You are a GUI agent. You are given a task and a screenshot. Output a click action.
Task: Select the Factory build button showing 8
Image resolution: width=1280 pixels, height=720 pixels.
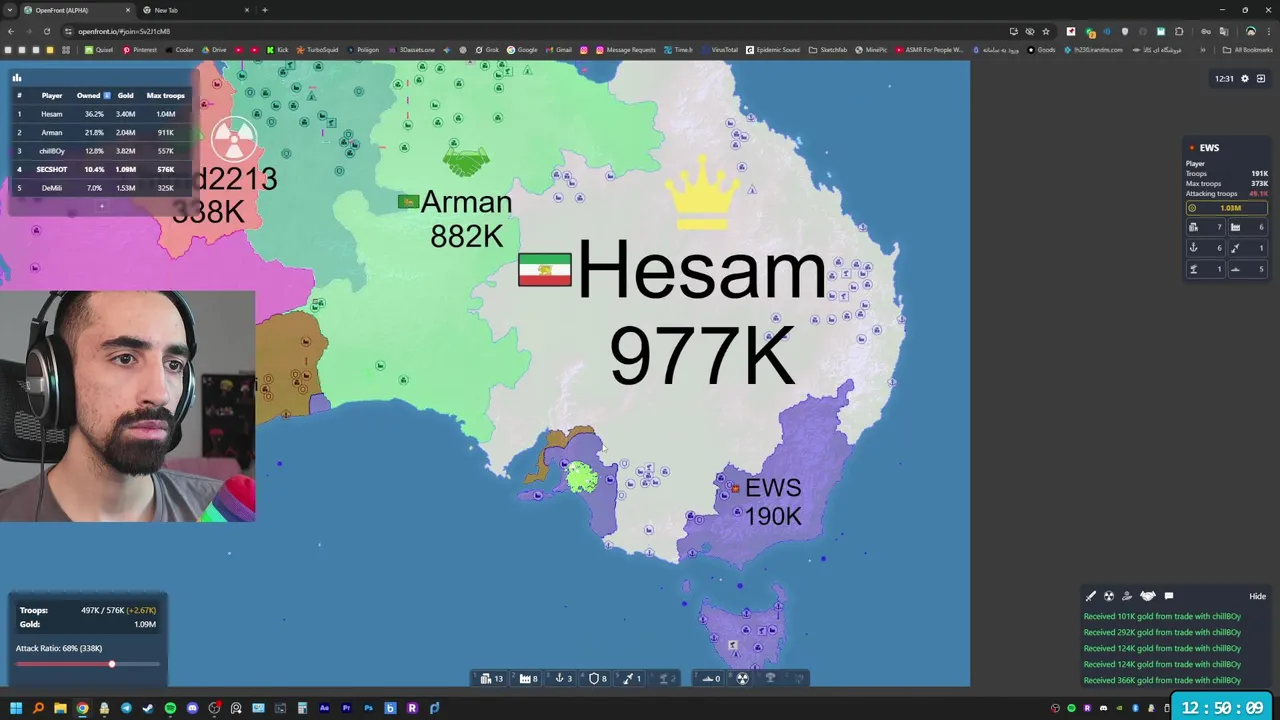click(528, 678)
